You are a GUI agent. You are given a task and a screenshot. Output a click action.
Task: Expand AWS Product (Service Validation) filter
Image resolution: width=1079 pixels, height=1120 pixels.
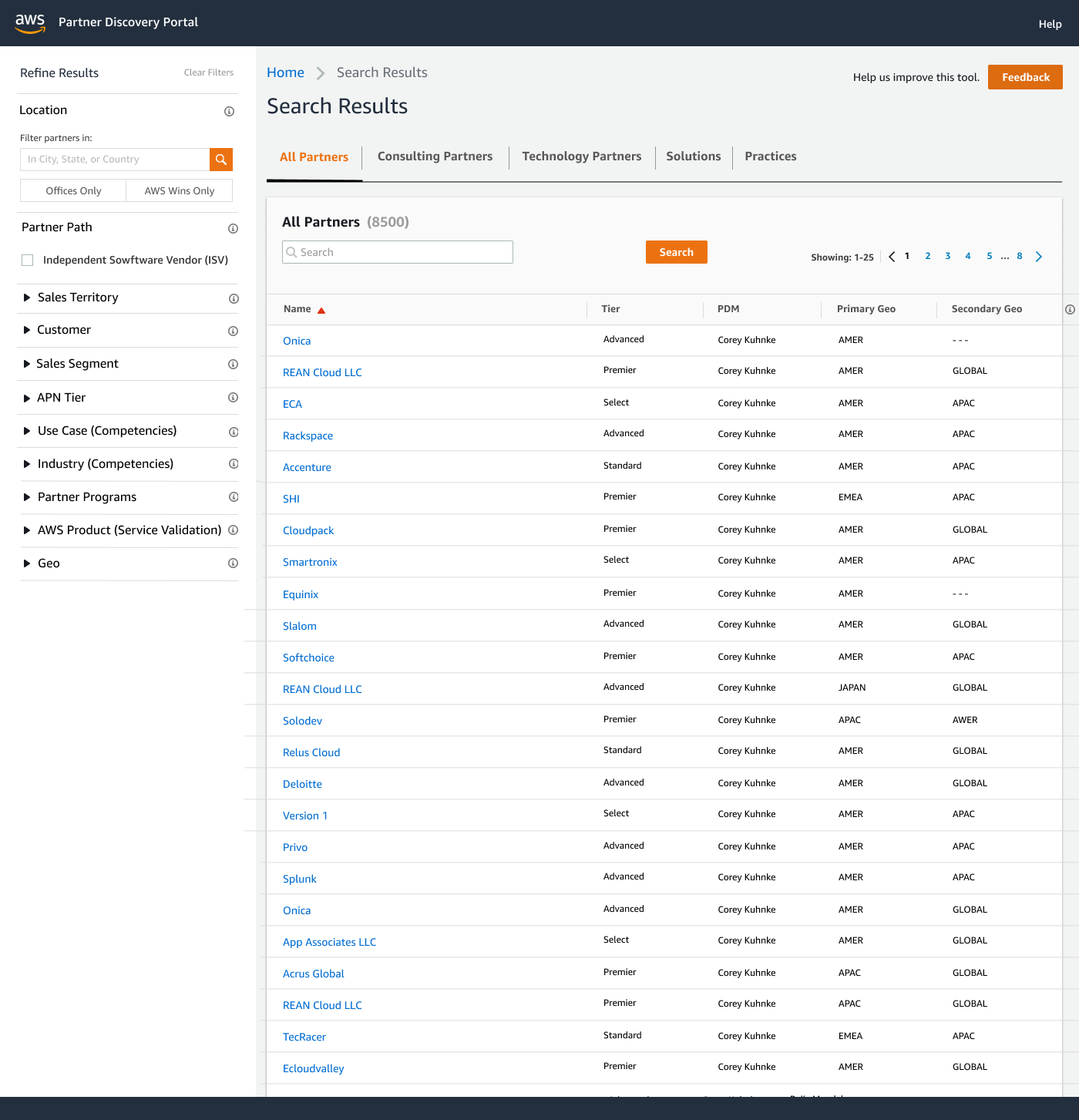coord(27,530)
